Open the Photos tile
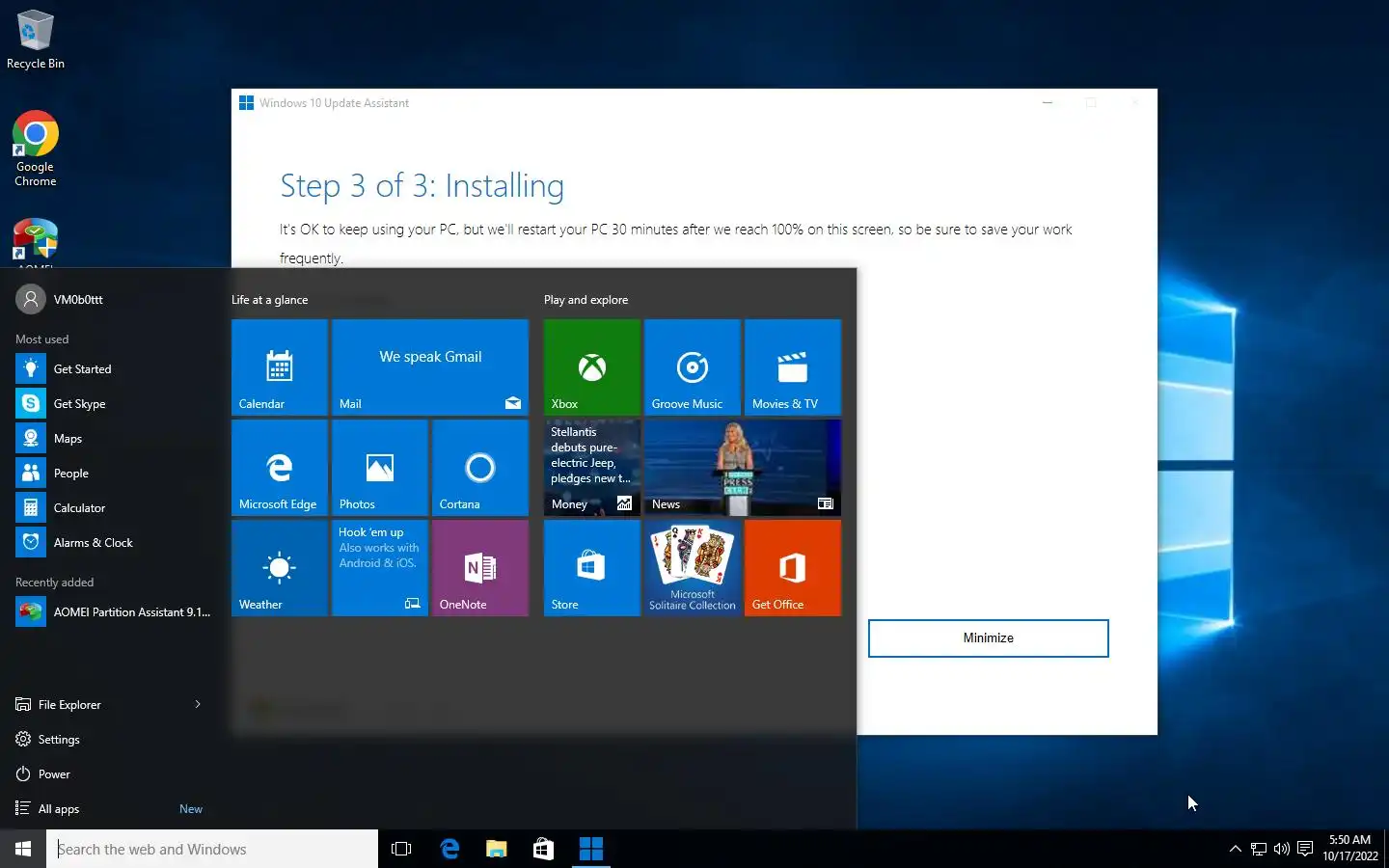Screen dimensions: 1389x868 [x=380, y=468]
